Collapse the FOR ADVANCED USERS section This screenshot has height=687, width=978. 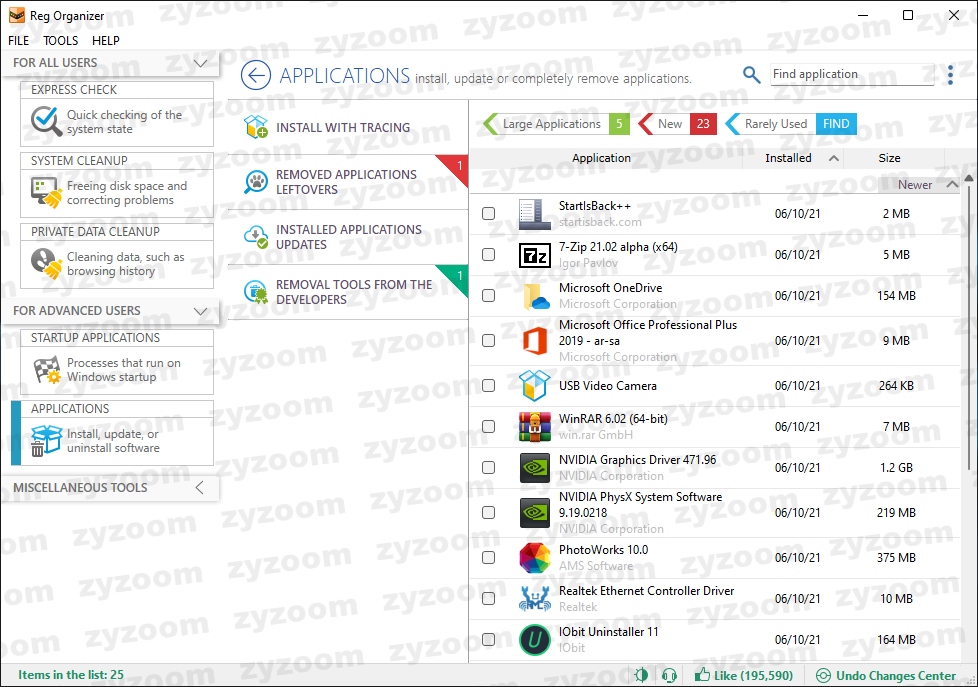point(200,311)
